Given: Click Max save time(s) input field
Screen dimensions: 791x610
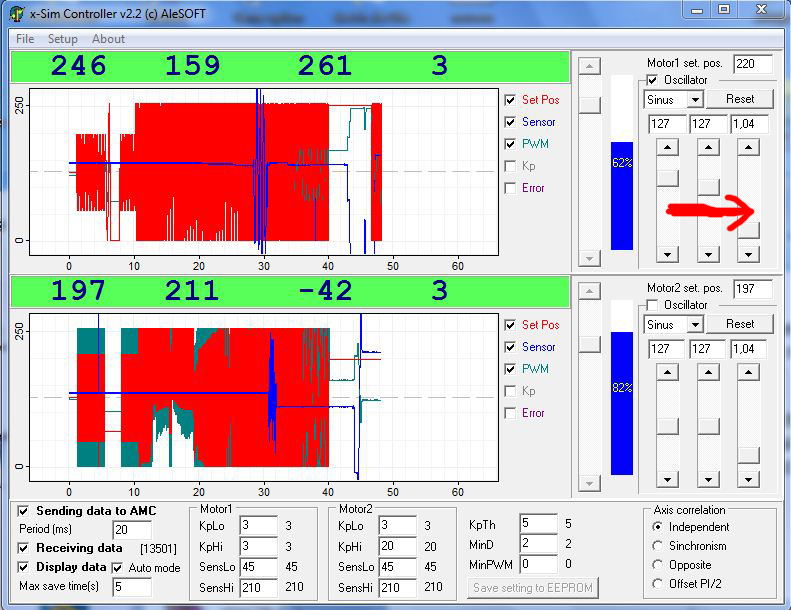Looking at the screenshot, I should tap(132, 587).
